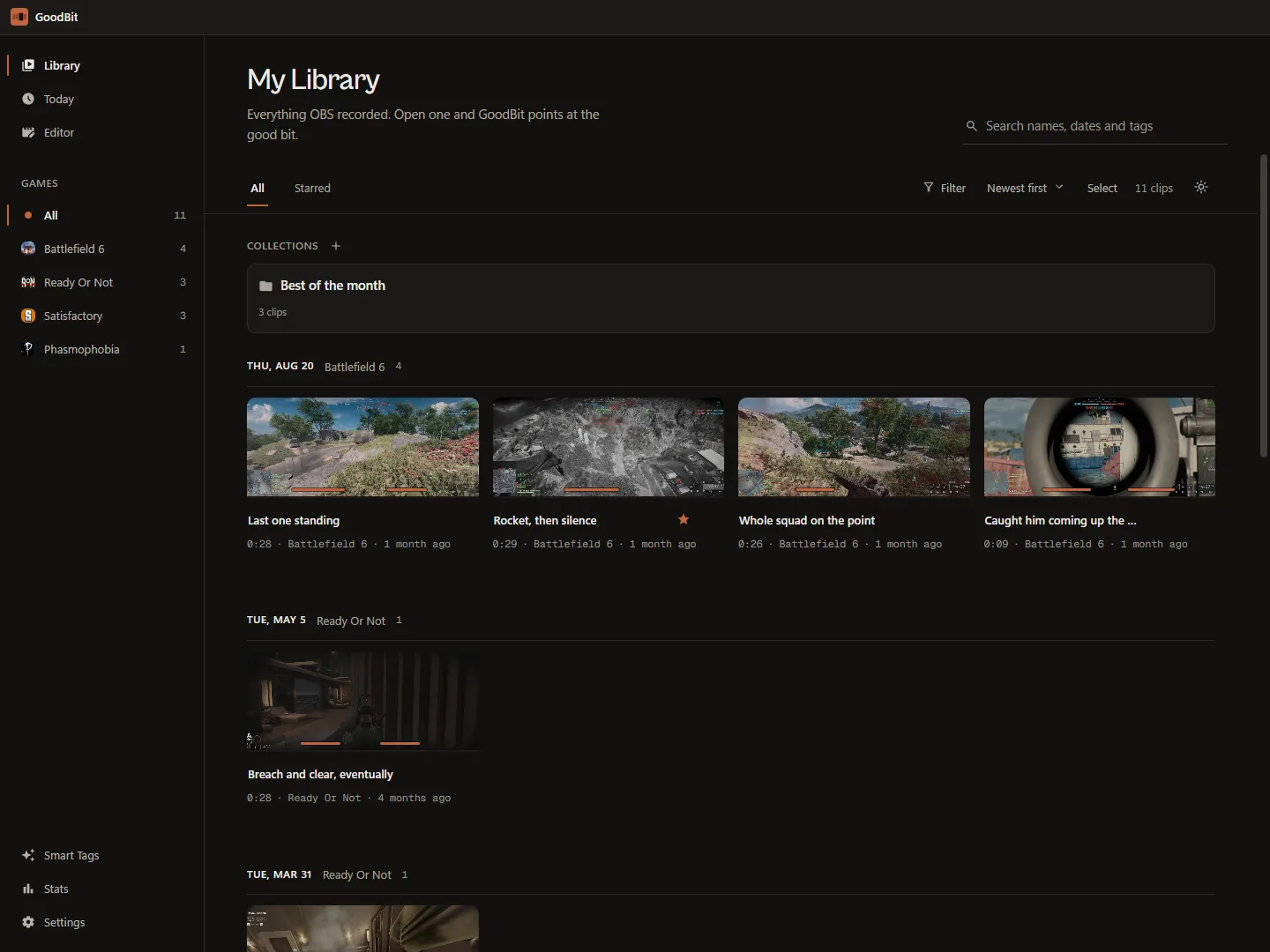Open the Newest first sort dropdown
1270x952 pixels.
click(1025, 188)
